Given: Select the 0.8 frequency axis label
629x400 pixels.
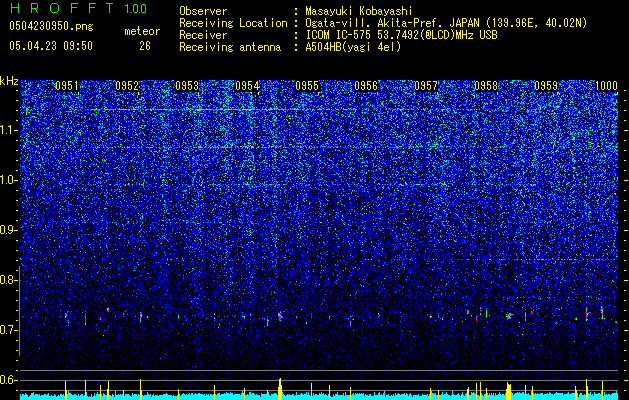Looking at the screenshot, I should pyautogui.click(x=8, y=280).
